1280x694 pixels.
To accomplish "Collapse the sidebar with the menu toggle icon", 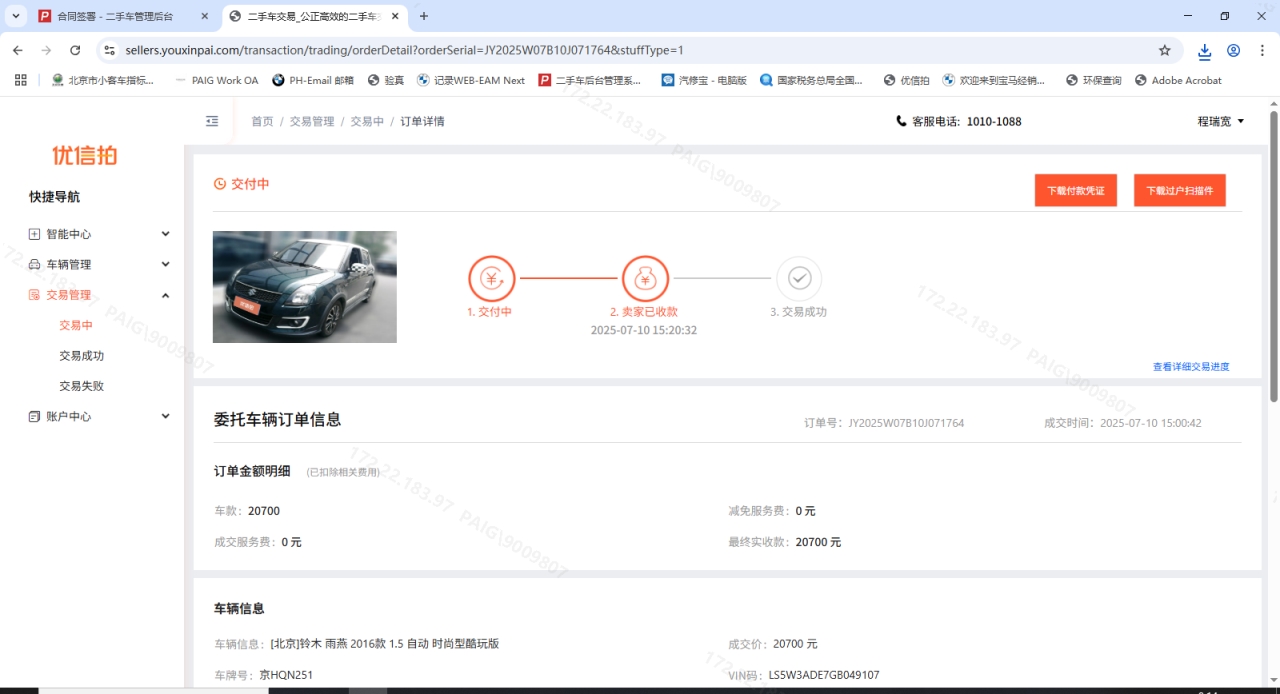I will tap(212, 121).
